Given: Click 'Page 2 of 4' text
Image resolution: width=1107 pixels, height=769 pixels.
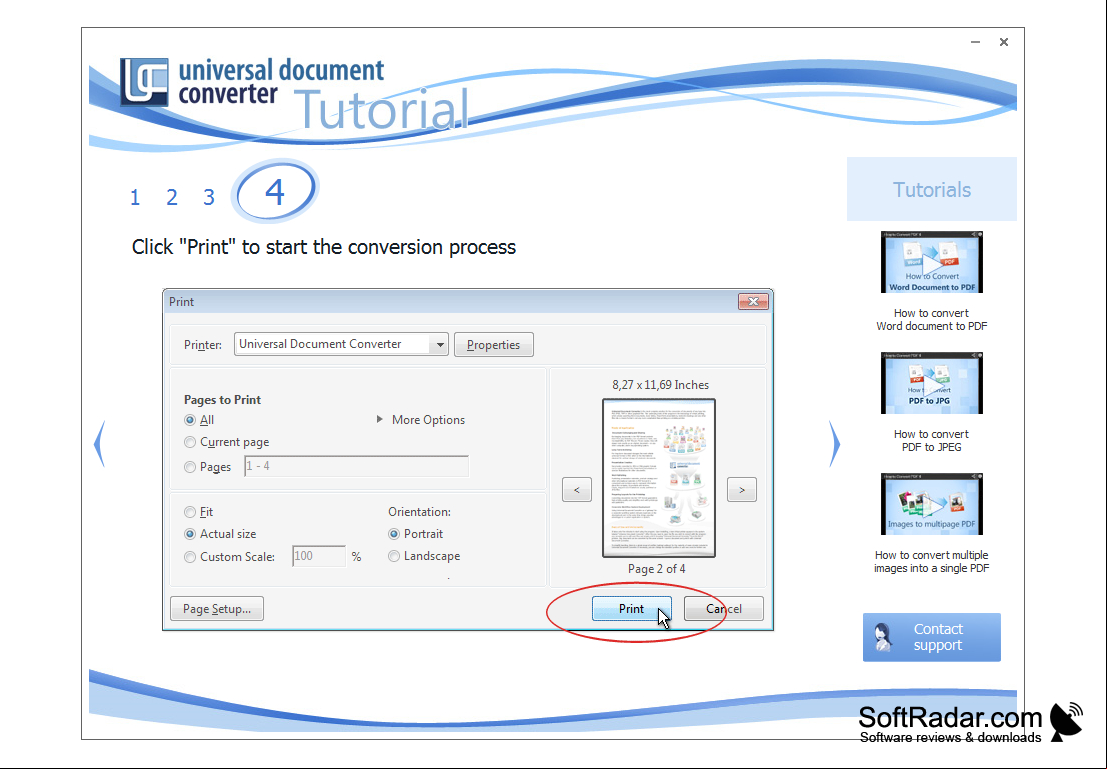Looking at the screenshot, I should (x=657, y=568).
